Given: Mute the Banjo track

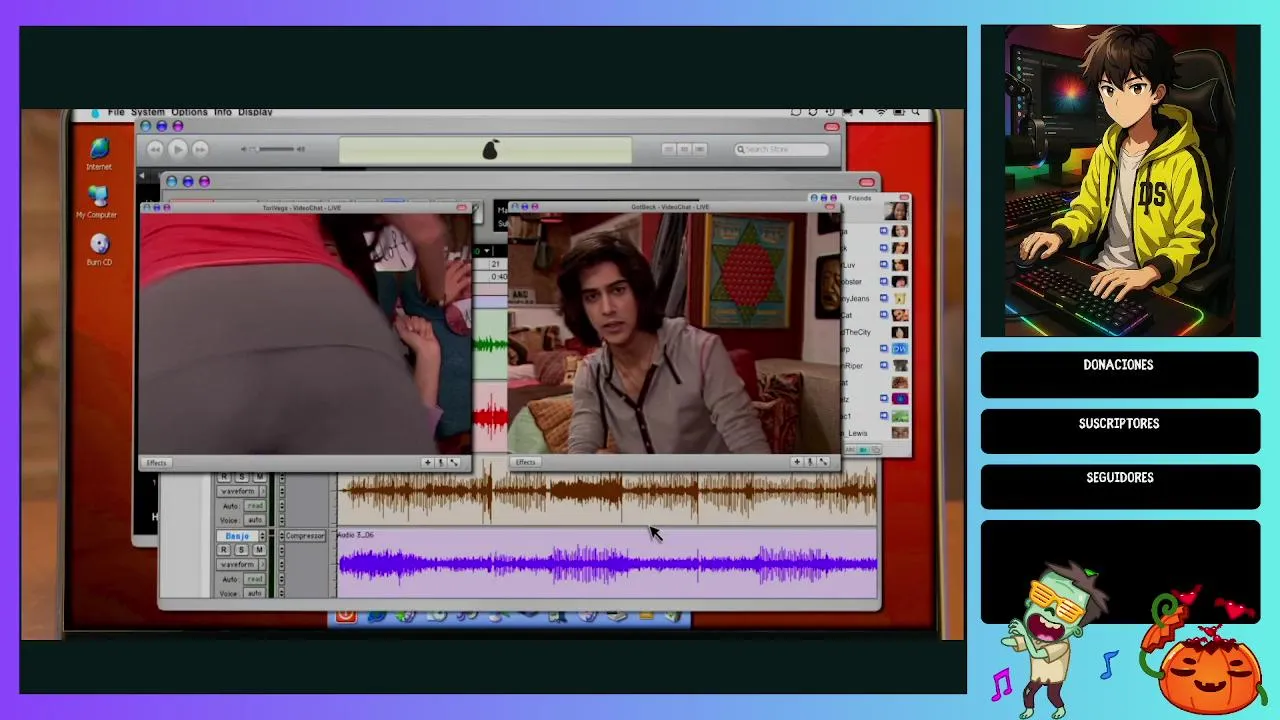Looking at the screenshot, I should point(260,550).
